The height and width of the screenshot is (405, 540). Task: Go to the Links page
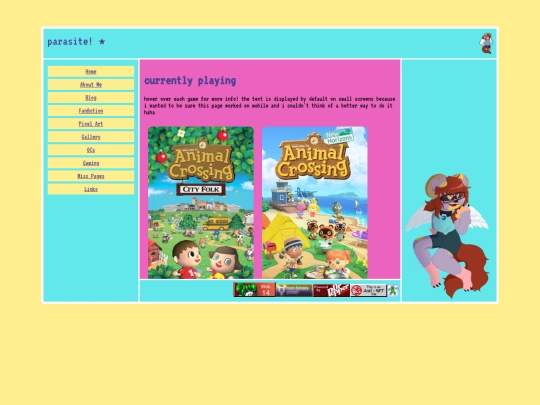click(91, 189)
